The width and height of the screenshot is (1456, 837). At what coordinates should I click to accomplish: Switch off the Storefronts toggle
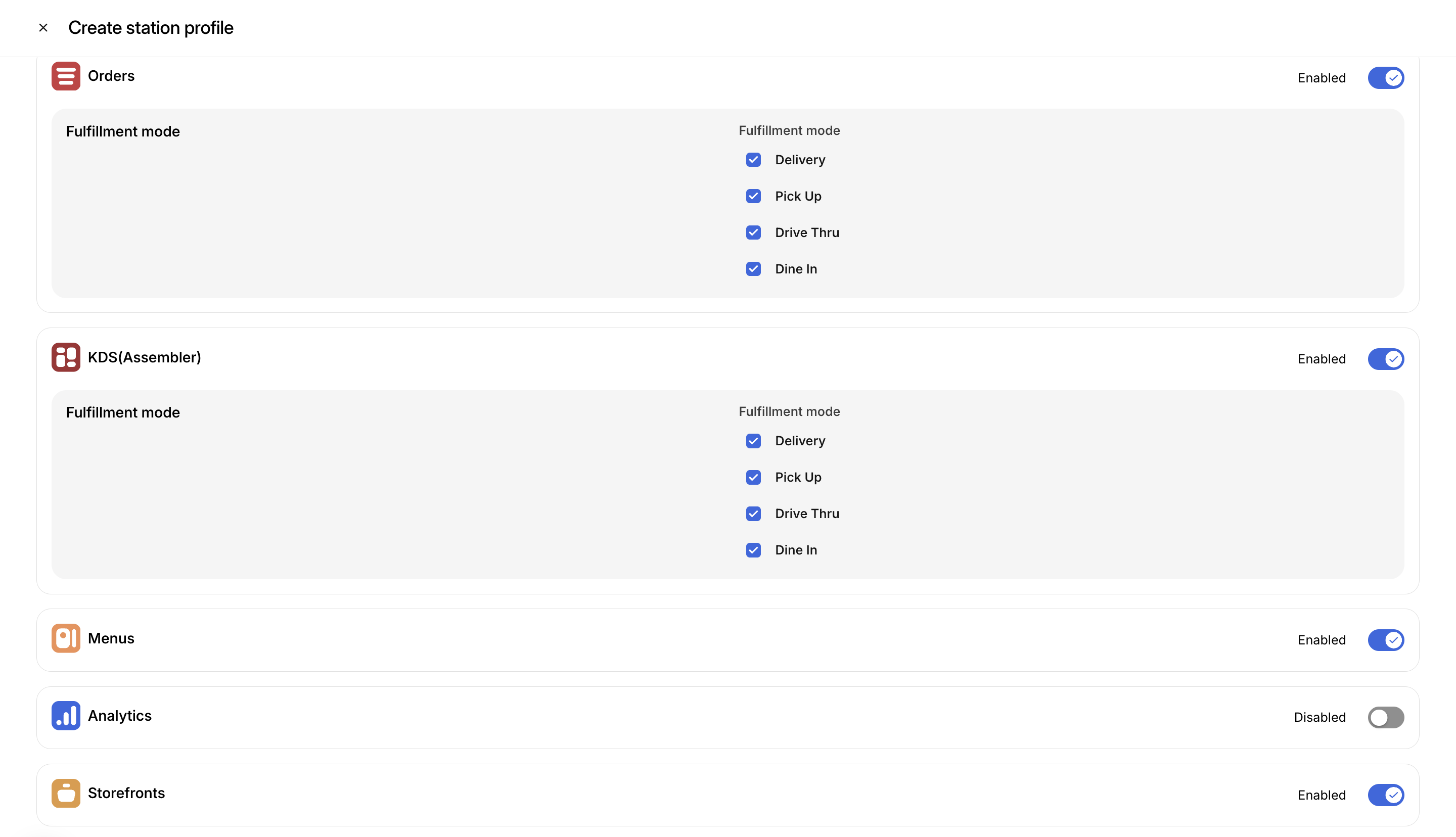pos(1385,795)
